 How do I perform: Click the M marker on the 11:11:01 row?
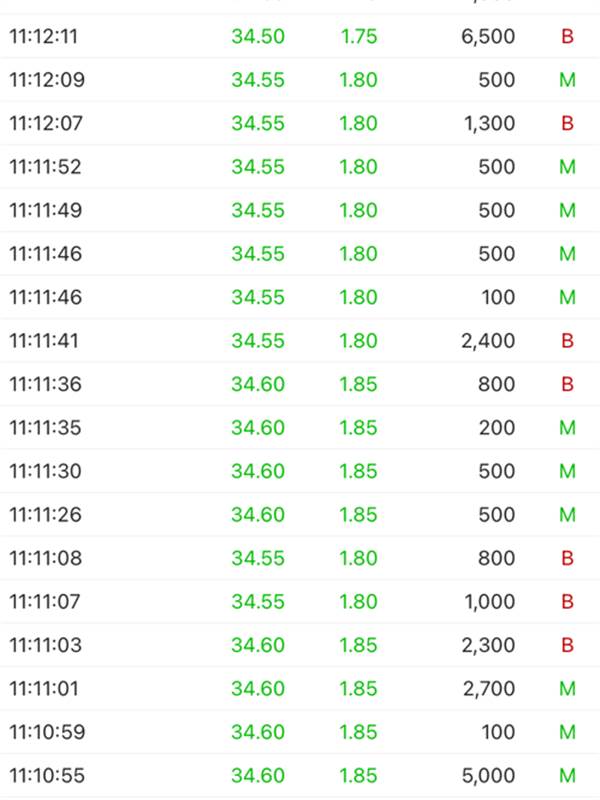(567, 689)
